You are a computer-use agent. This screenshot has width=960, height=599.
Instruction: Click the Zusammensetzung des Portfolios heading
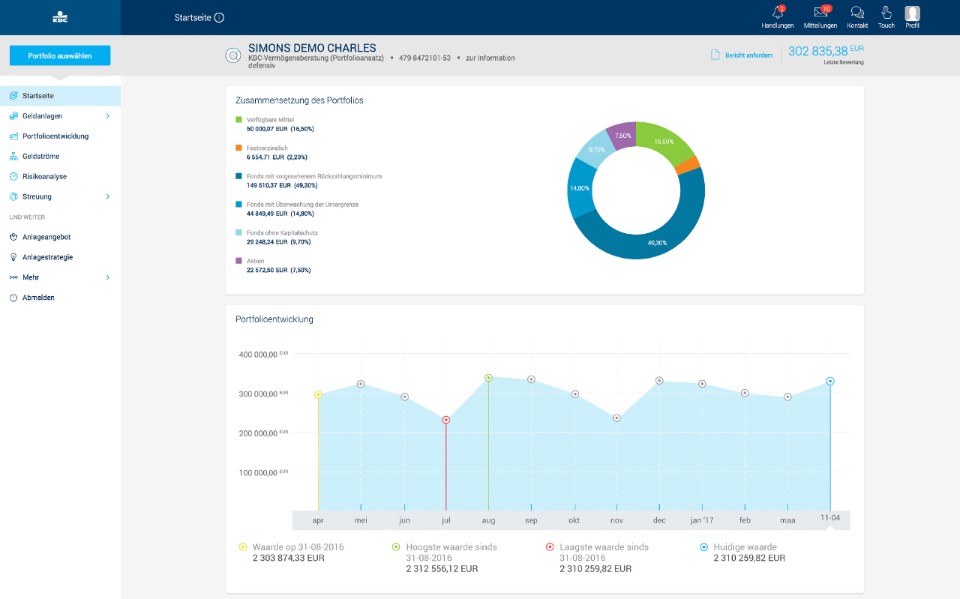pyautogui.click(x=299, y=100)
